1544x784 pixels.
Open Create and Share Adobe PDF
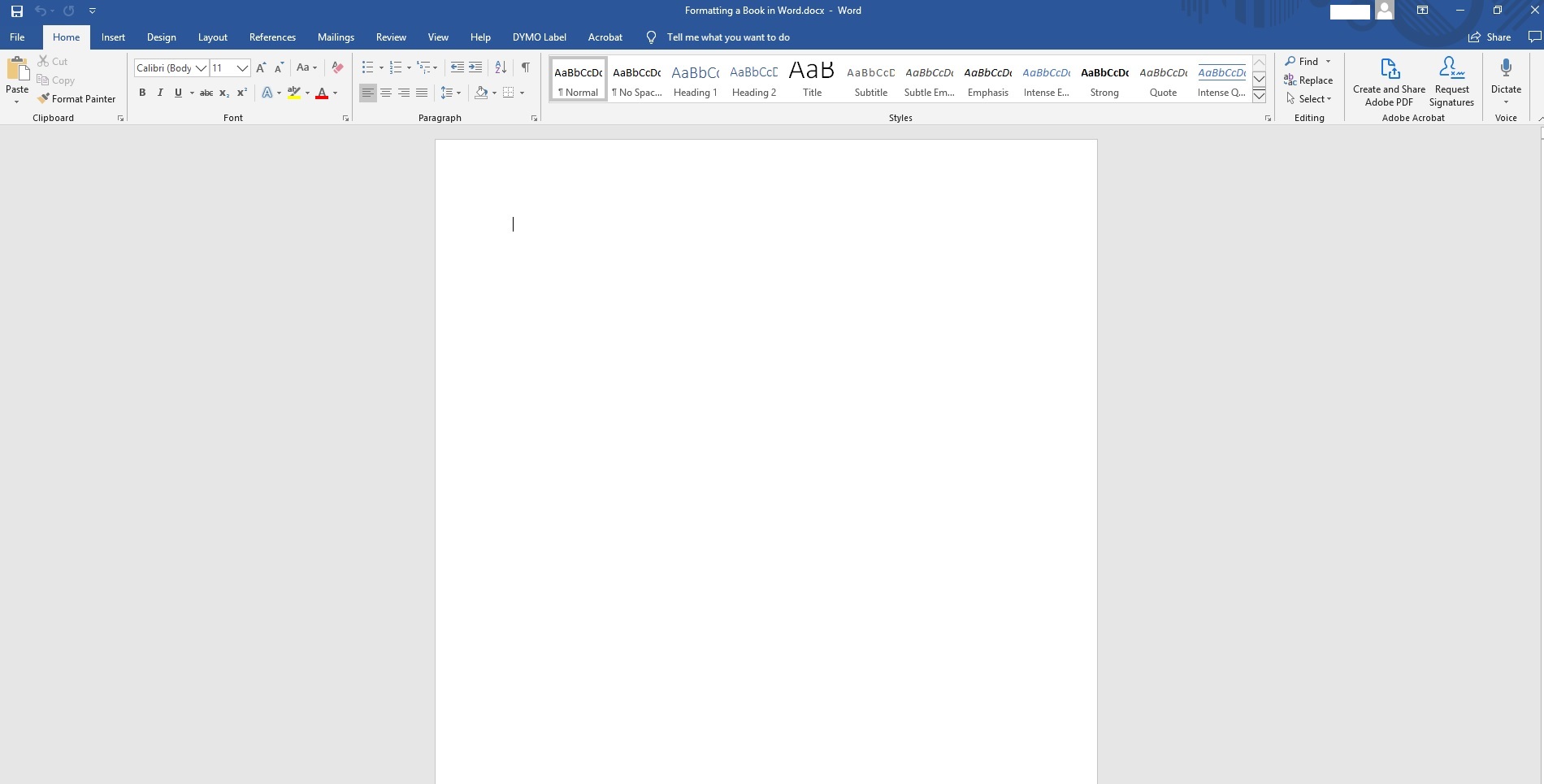pyautogui.click(x=1389, y=80)
